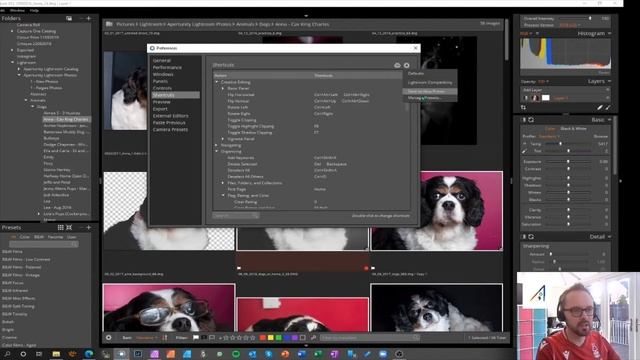Image resolution: width=640 pixels, height=360 pixels.
Task: Open the Camera Presets preferences tab
Action: point(170,129)
